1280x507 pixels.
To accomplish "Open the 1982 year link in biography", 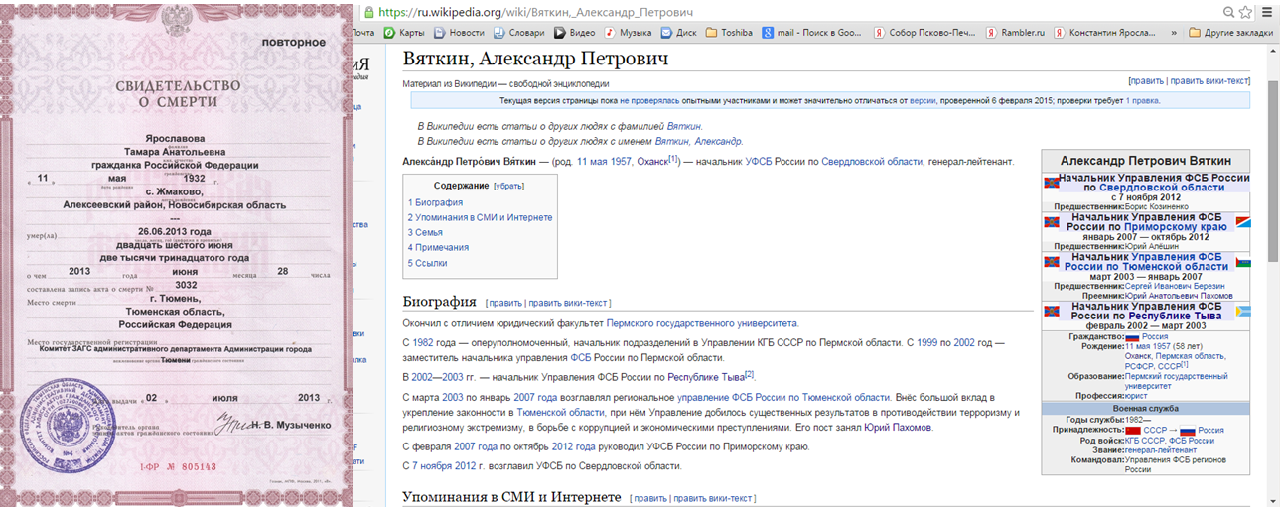I will [421, 343].
